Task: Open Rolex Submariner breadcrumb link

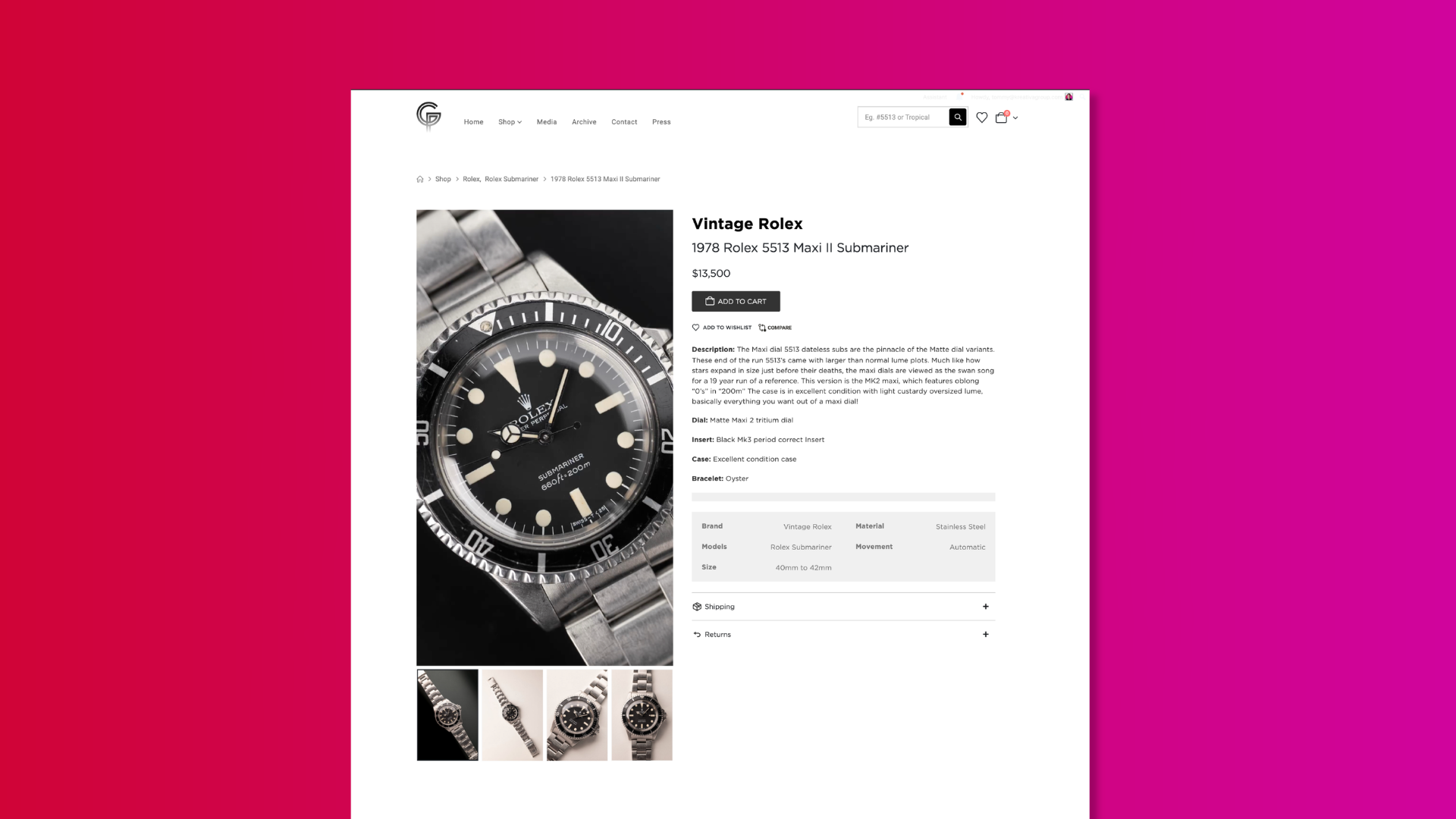Action: 511,179
